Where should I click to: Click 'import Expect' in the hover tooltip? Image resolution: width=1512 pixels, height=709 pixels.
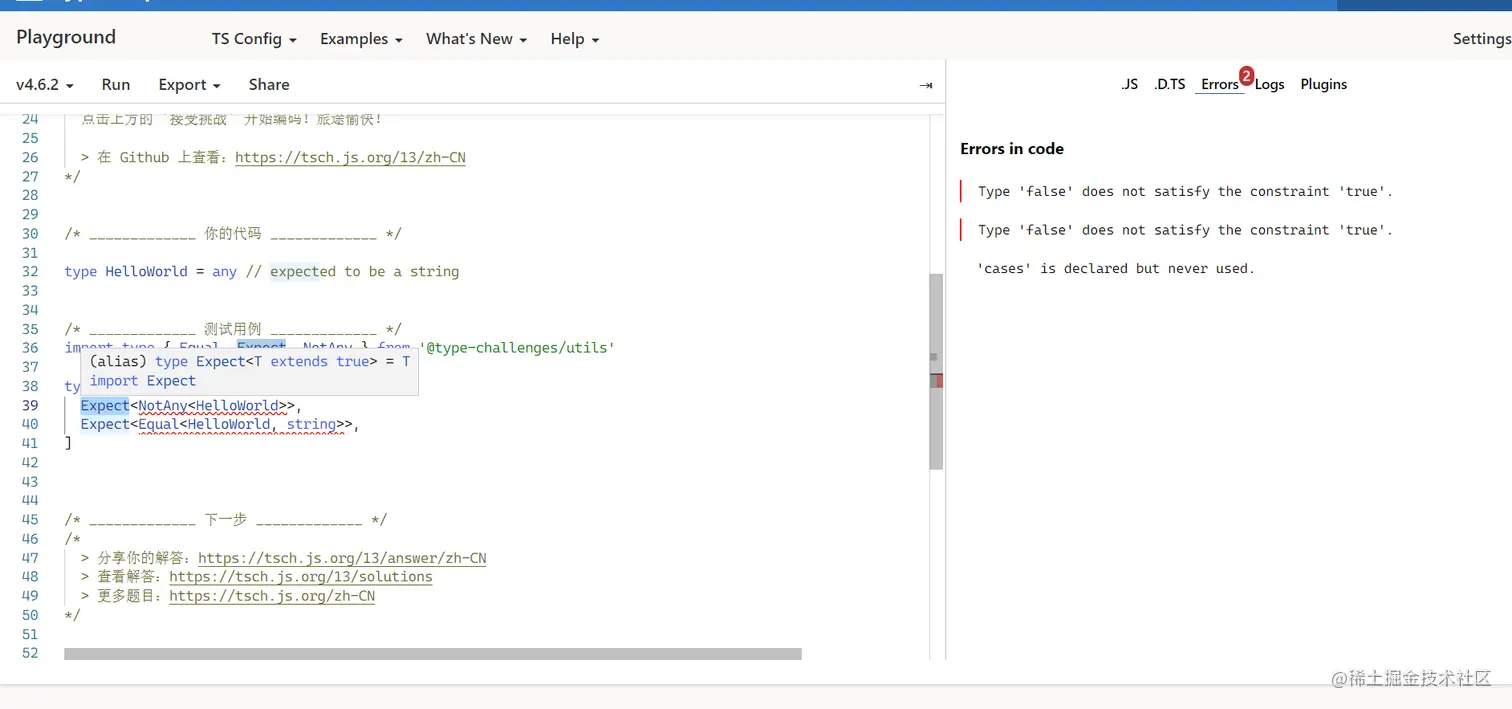tap(143, 381)
